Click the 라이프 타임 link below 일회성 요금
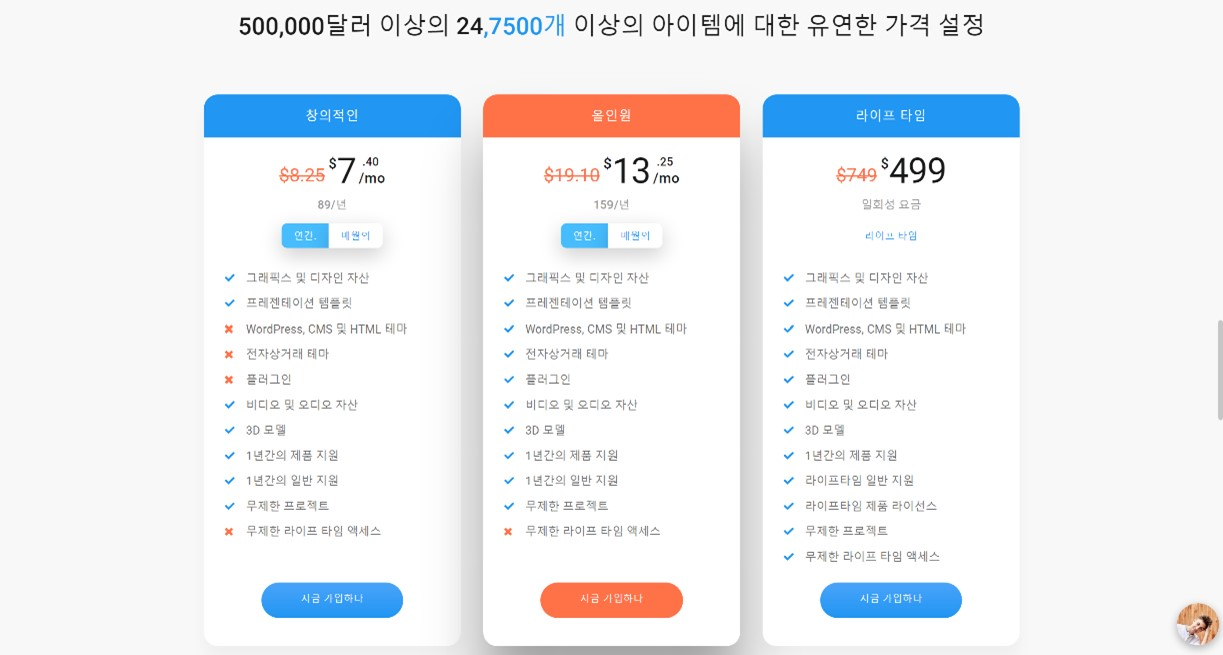Viewport: 1223px width, 655px height. pyautogui.click(x=891, y=236)
